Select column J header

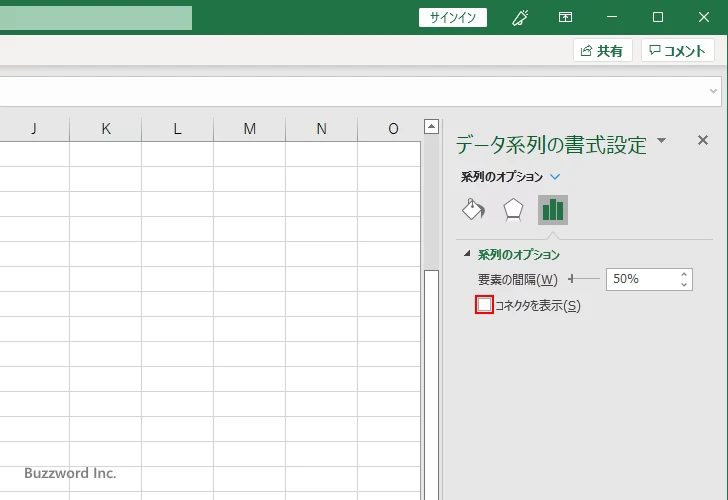(34, 129)
